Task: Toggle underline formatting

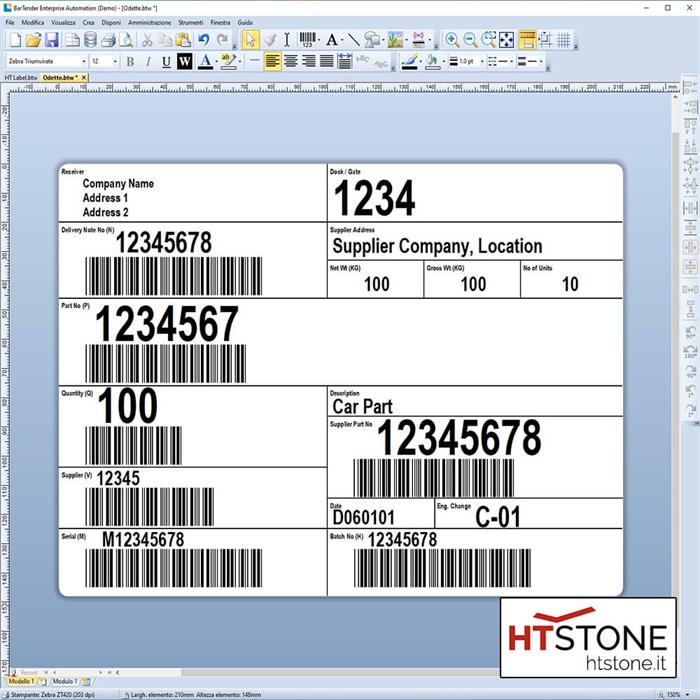Action: [166, 61]
